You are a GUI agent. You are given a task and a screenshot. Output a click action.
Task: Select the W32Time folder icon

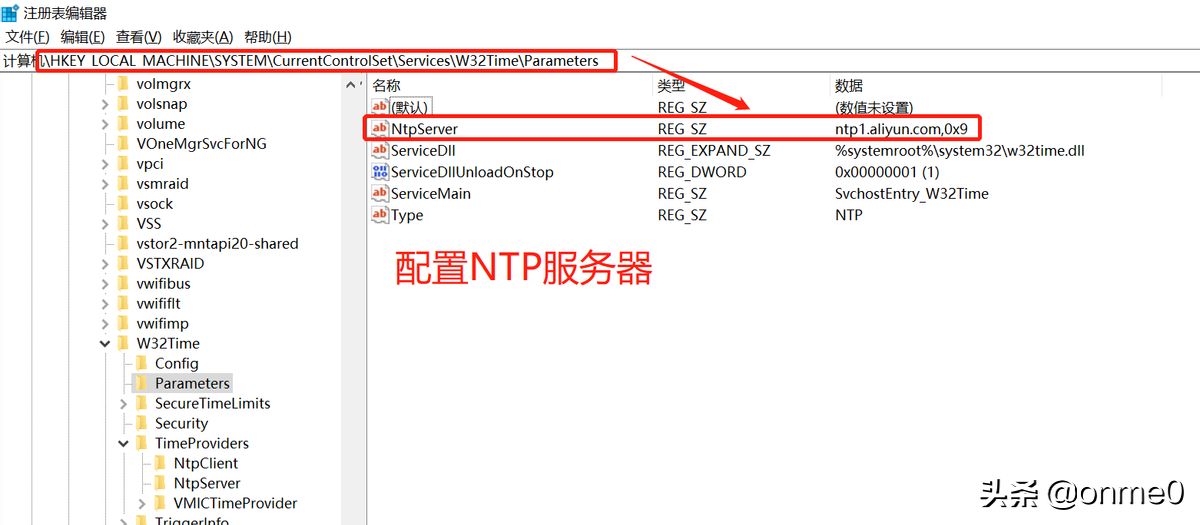coord(124,344)
